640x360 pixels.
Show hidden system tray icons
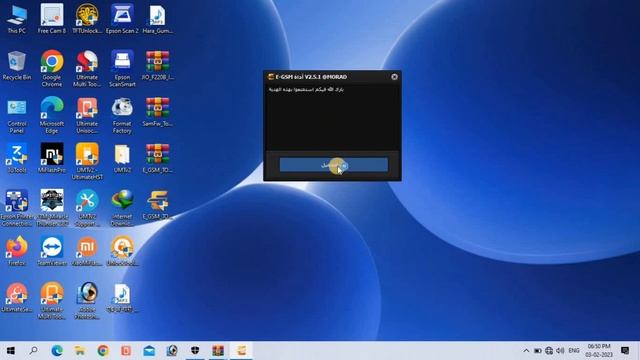click(x=526, y=351)
